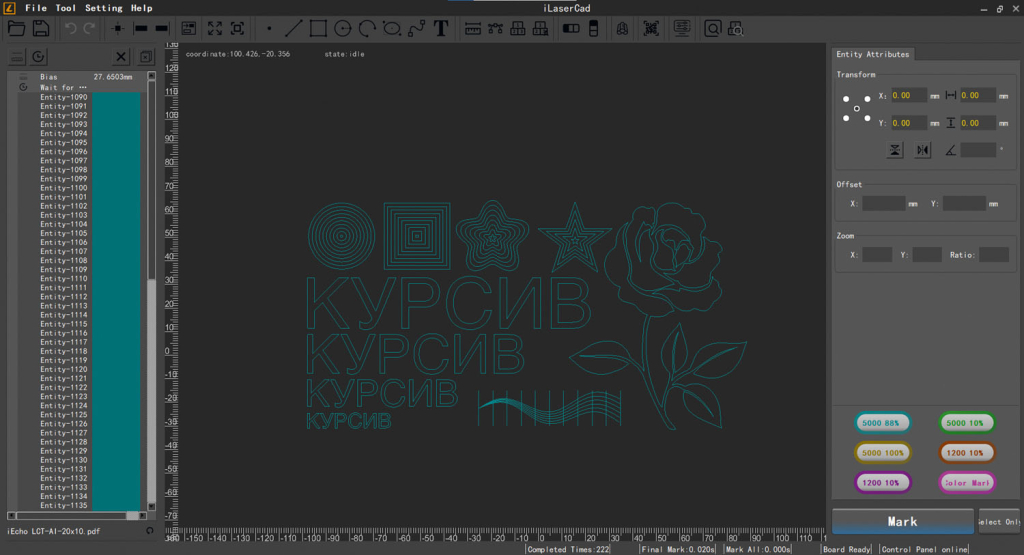
Task: Open the Help menu
Action: point(141,8)
